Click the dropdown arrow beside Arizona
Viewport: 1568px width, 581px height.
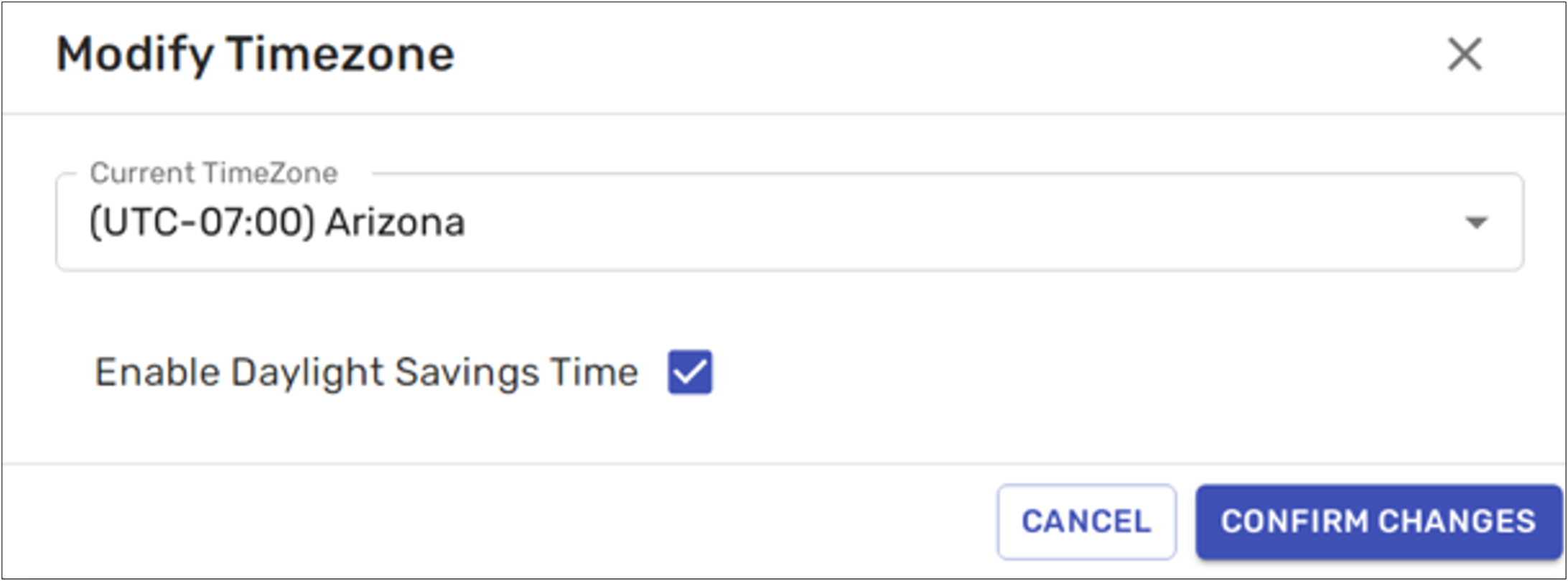coord(1475,223)
